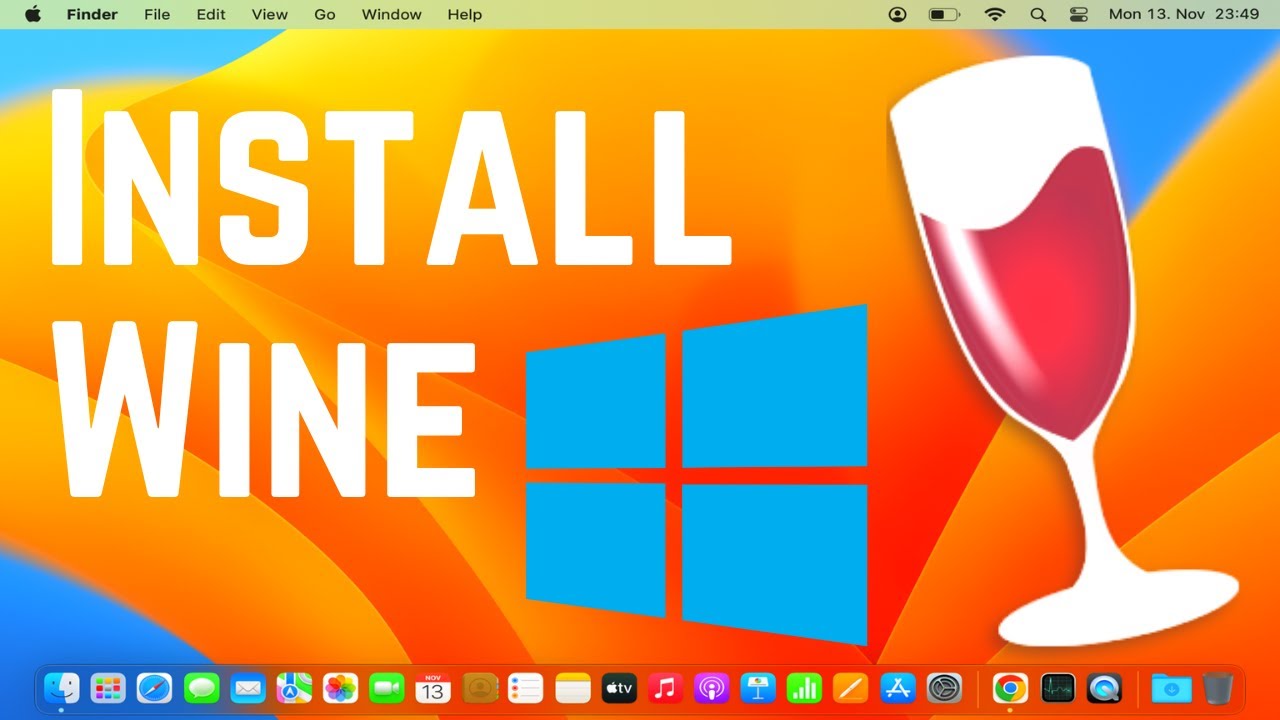Open Calendar showing Nov 13
Image resolution: width=1280 pixels, height=720 pixels.
[433, 688]
